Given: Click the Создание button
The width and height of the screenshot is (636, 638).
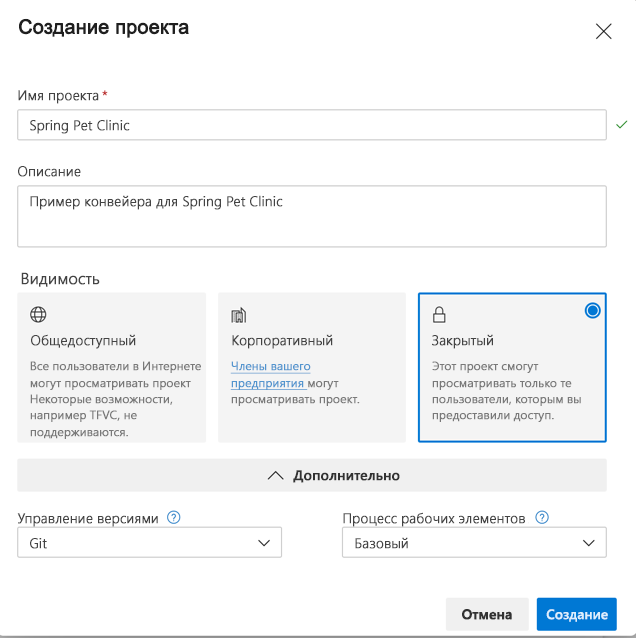Looking at the screenshot, I should pyautogui.click(x=577, y=614).
